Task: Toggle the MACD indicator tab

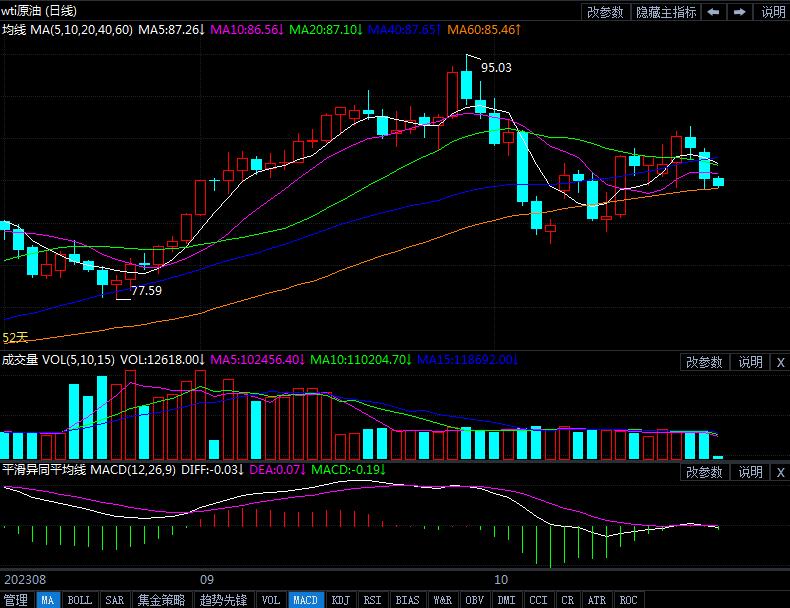Action: (306, 600)
